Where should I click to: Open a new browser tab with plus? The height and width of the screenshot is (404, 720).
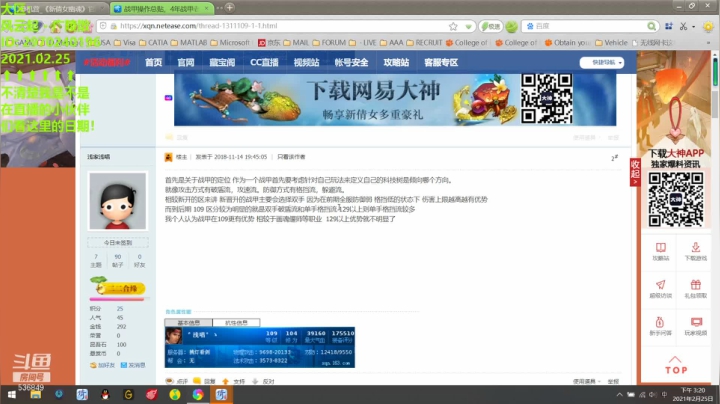[x=230, y=7]
